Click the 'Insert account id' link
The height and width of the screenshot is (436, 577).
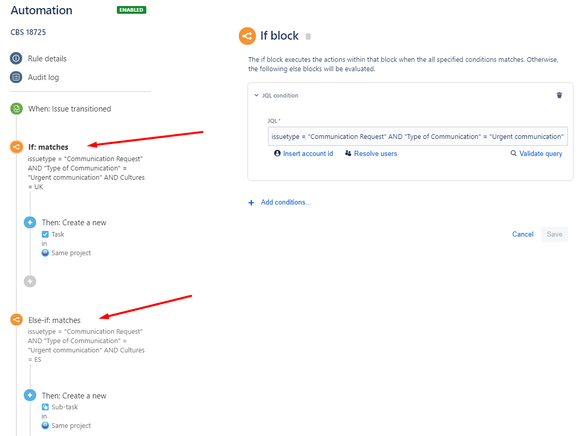coord(304,153)
